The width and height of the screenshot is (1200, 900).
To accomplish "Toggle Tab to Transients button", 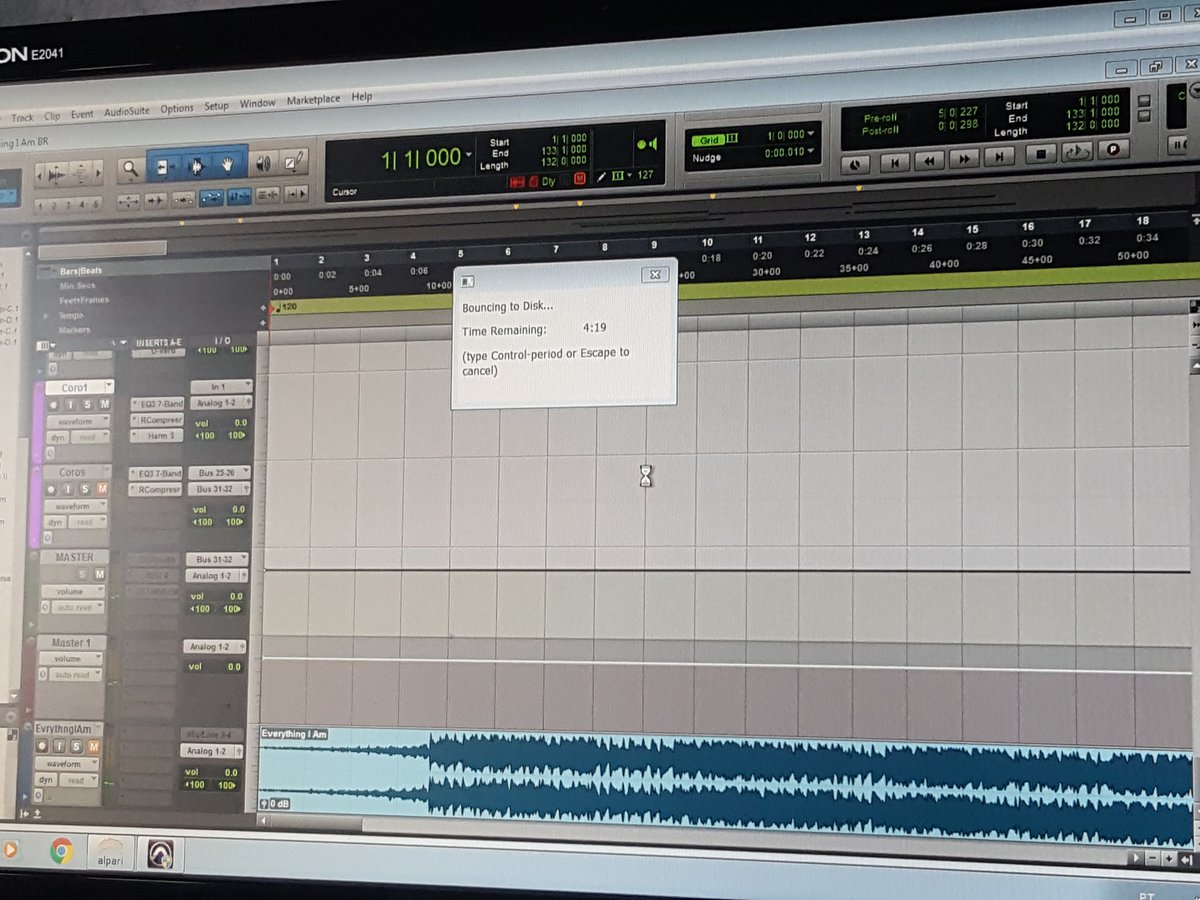I will click(x=157, y=200).
